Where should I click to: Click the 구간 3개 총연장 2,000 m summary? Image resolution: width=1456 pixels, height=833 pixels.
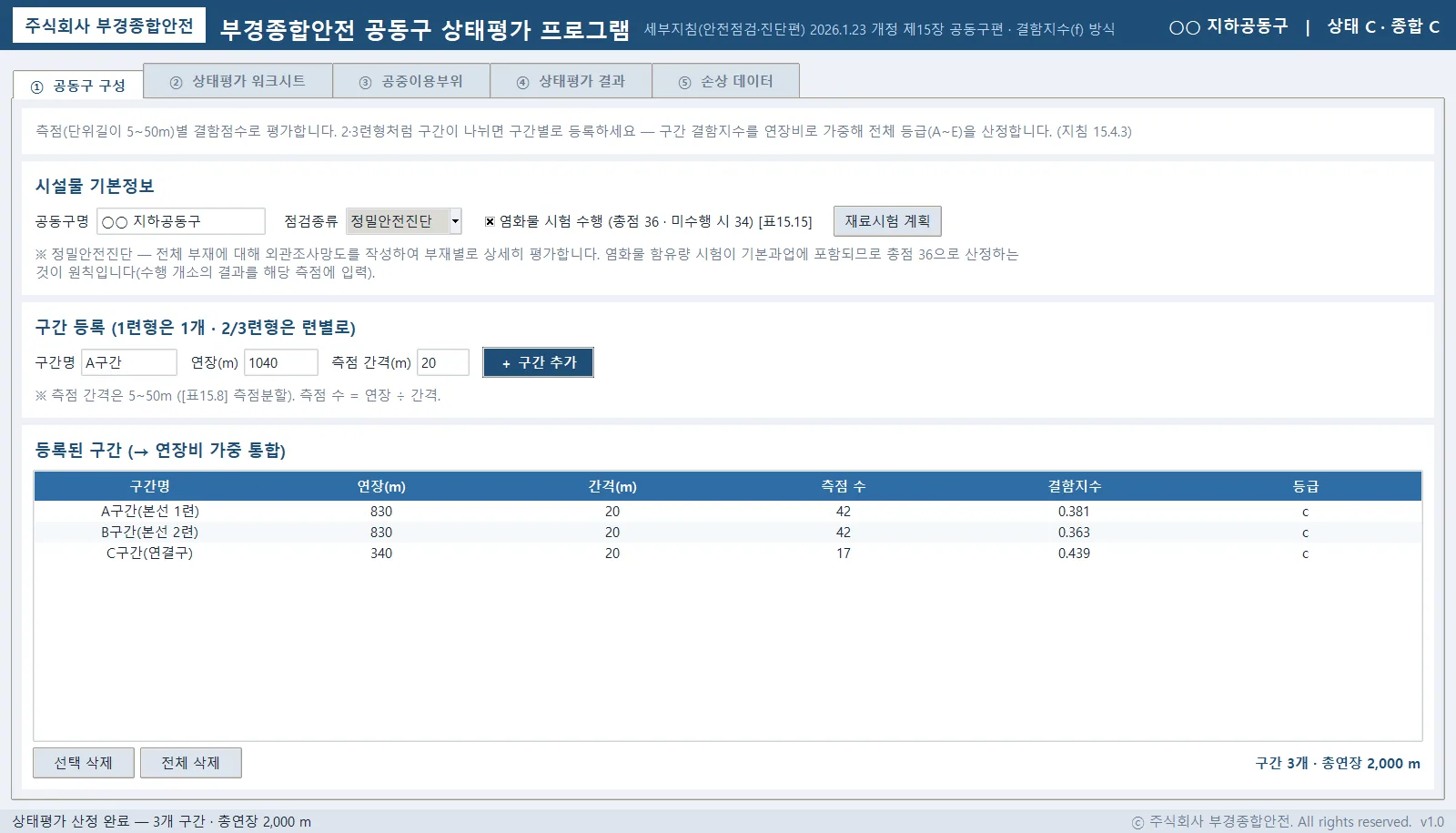(x=1338, y=763)
